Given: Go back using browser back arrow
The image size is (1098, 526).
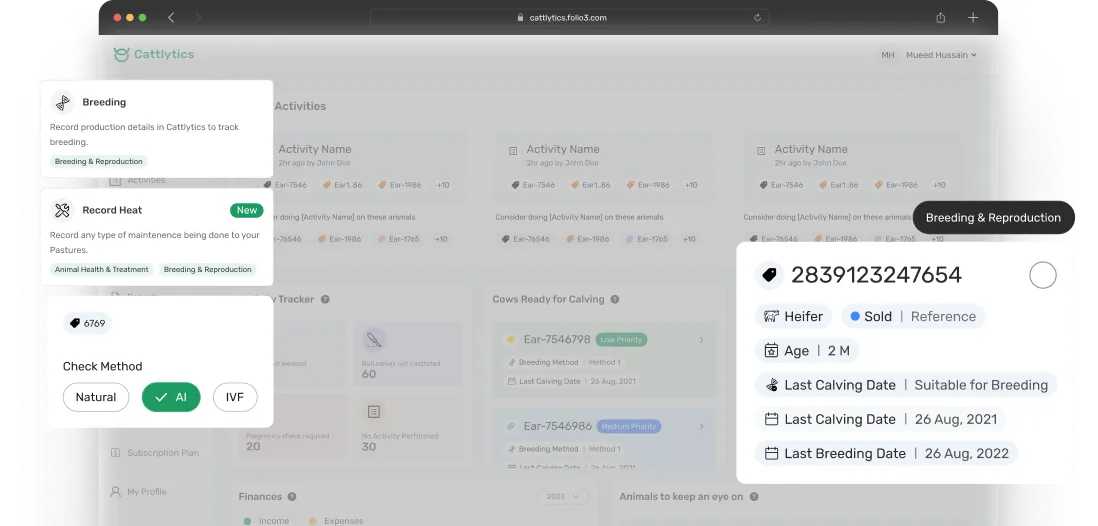Looking at the screenshot, I should tap(171, 18).
